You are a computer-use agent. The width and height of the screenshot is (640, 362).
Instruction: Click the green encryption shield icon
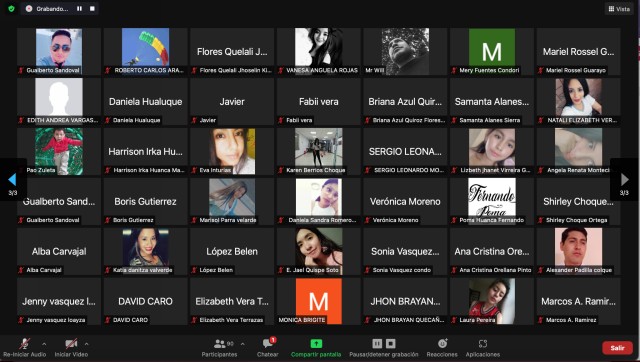coord(11,9)
